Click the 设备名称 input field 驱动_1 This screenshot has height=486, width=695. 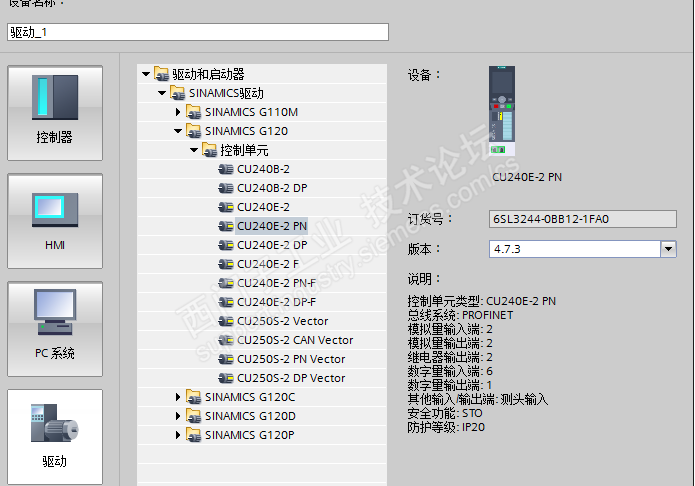(198, 32)
